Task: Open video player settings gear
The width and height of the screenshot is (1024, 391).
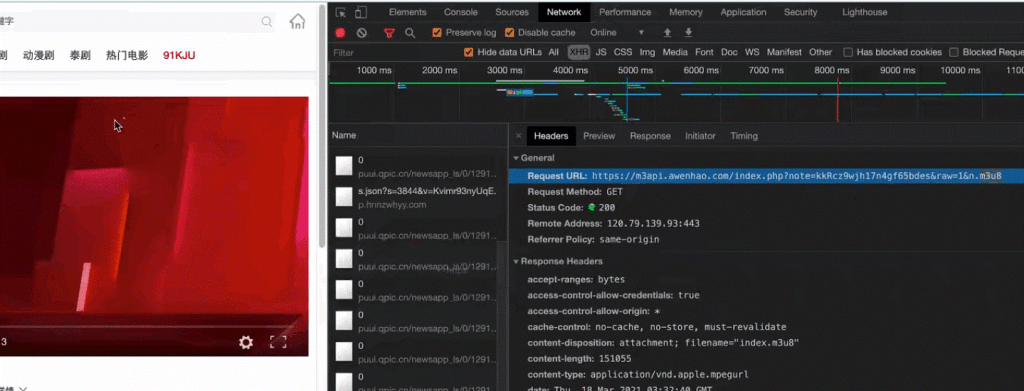Action: click(x=246, y=342)
